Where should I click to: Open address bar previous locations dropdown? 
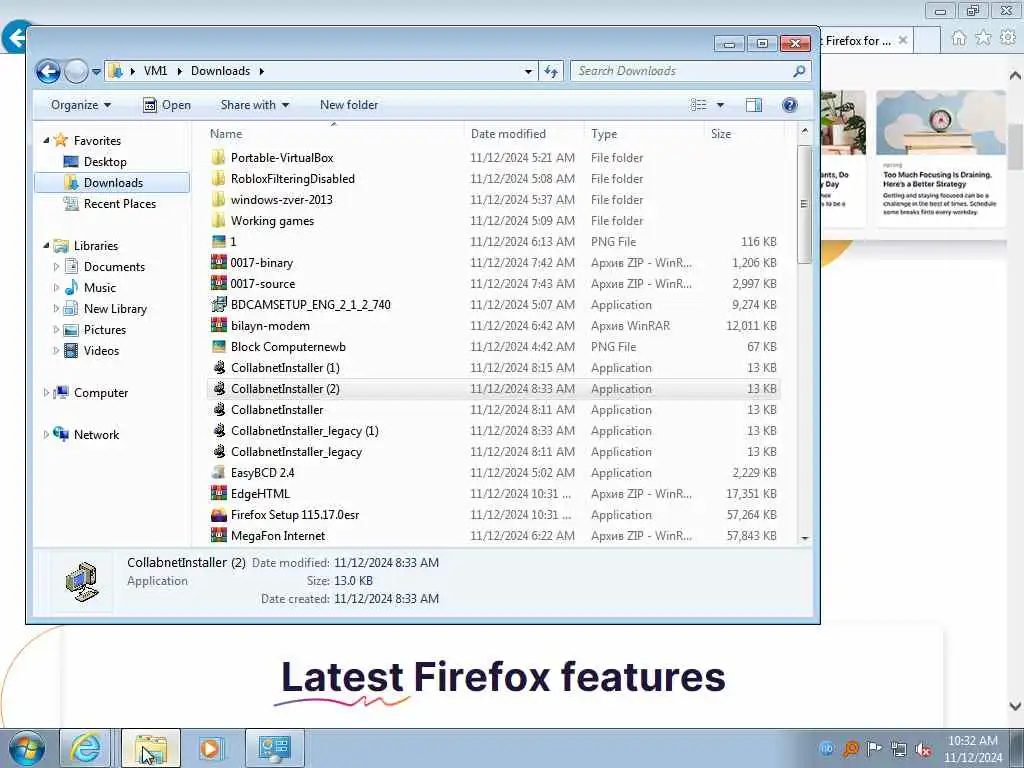tap(528, 71)
